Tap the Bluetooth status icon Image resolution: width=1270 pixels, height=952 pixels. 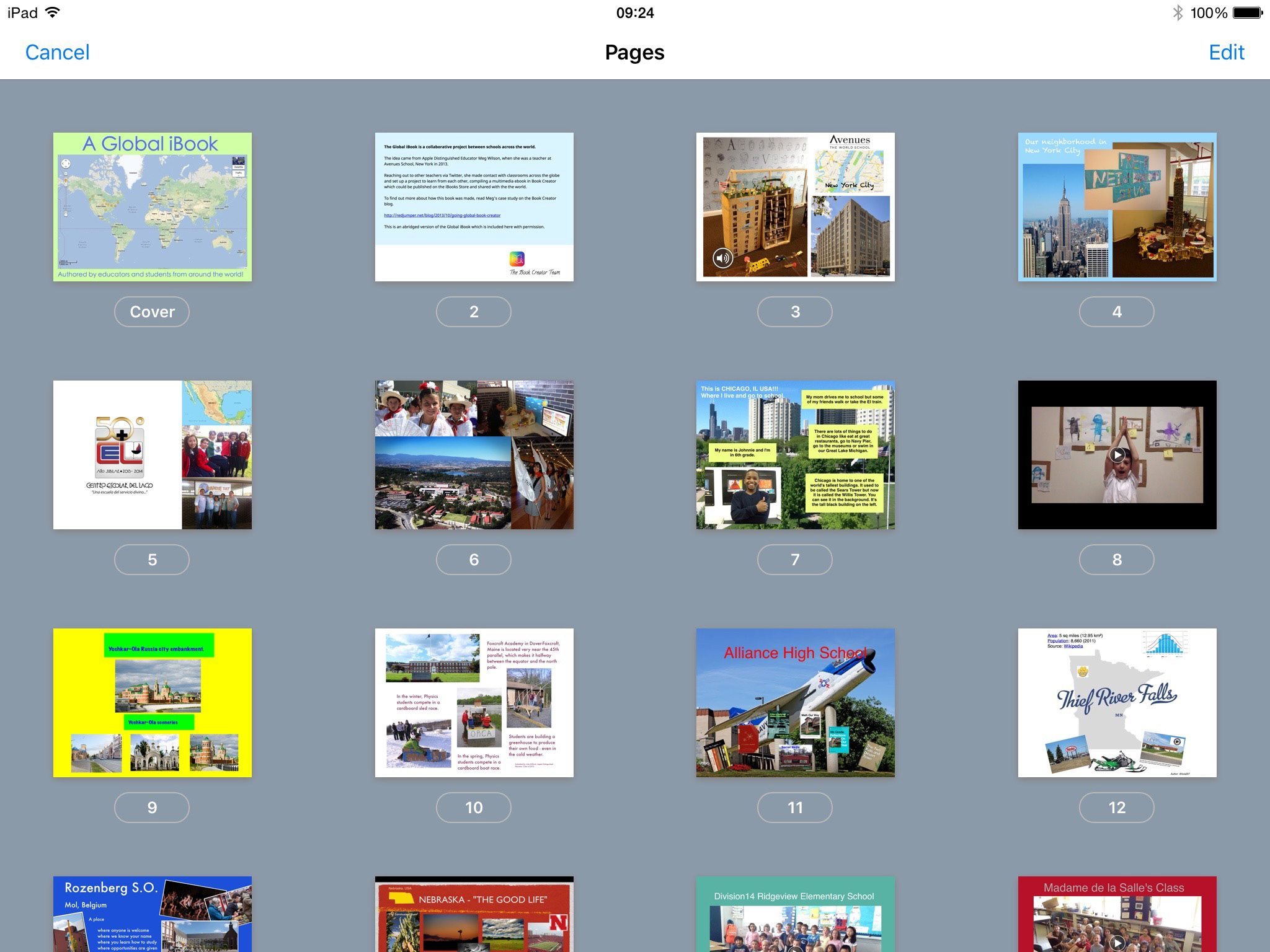pyautogui.click(x=1178, y=12)
